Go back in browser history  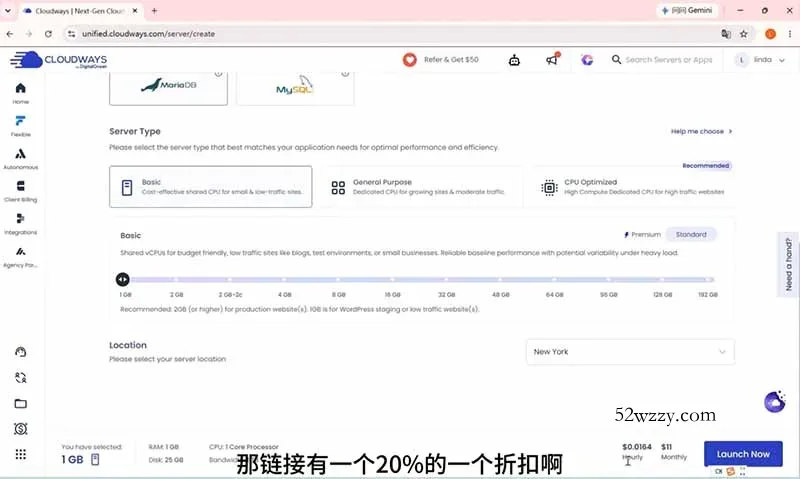coord(10,34)
